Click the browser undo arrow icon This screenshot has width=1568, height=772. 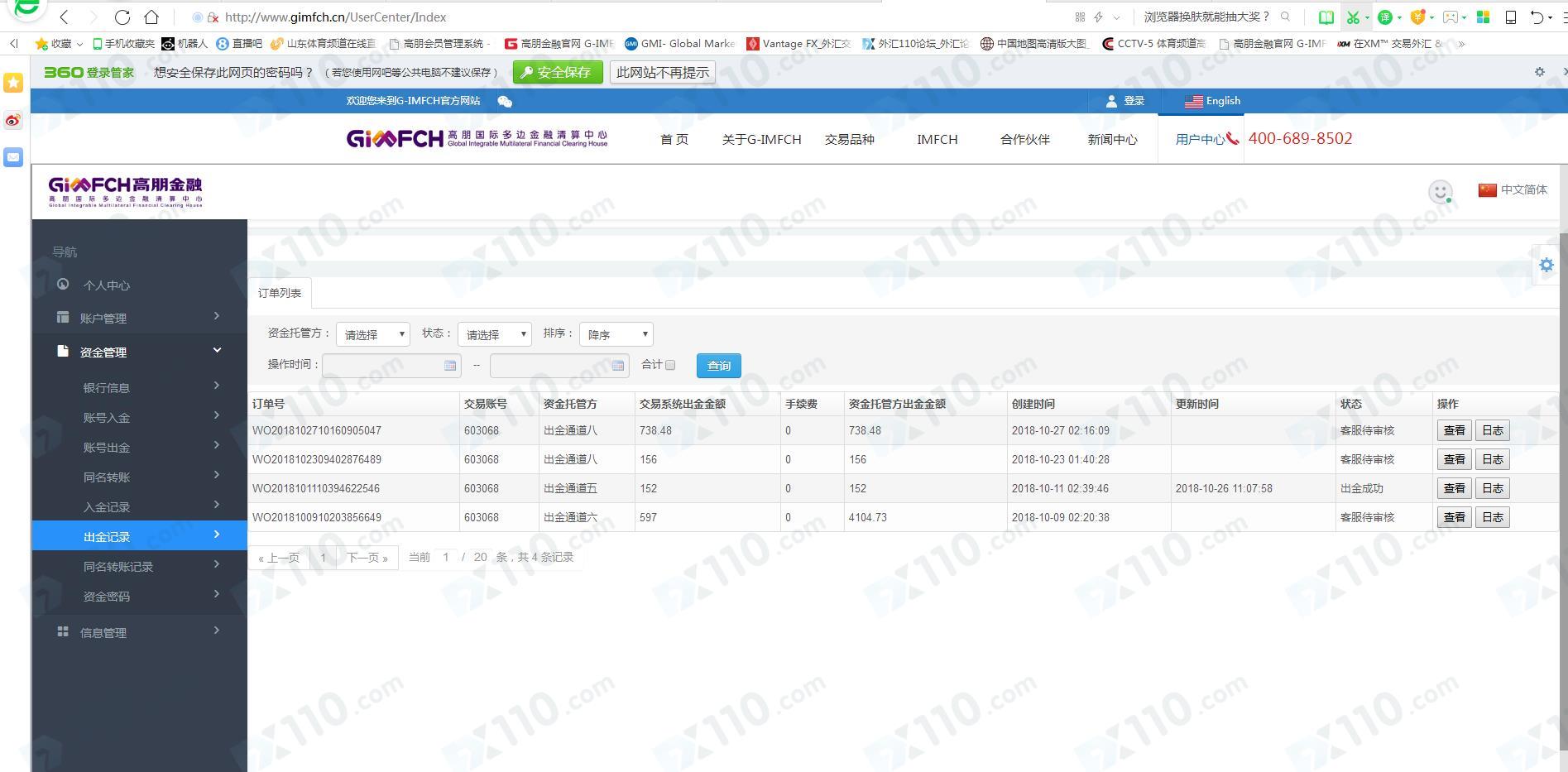[x=1537, y=17]
